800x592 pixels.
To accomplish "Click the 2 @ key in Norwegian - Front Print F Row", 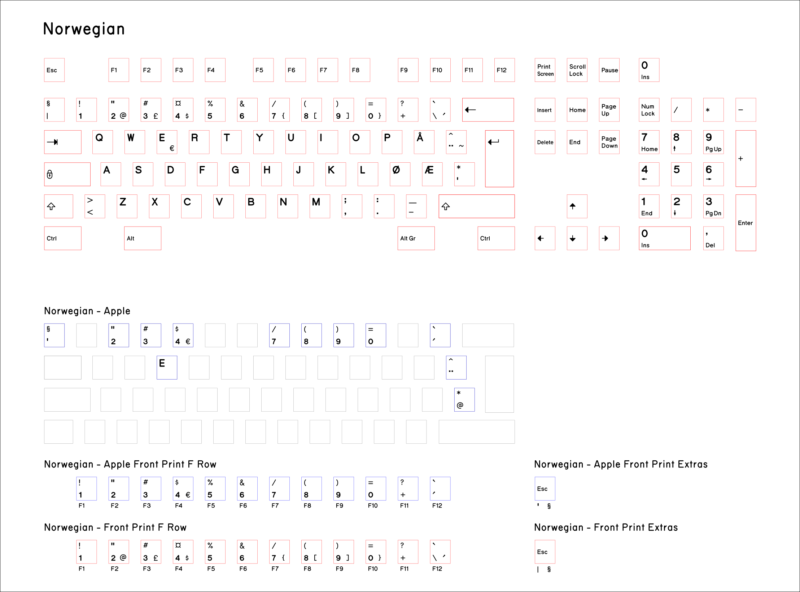I will 119,552.
